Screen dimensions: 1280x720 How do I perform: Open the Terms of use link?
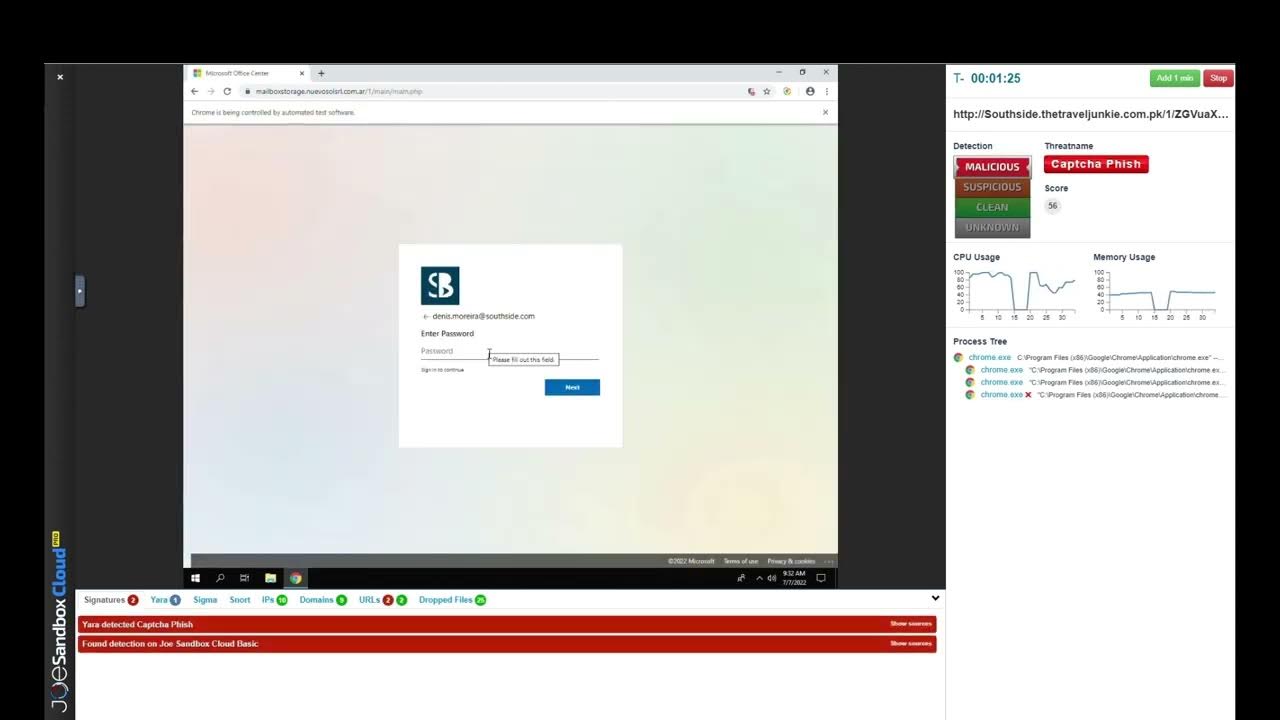click(741, 561)
